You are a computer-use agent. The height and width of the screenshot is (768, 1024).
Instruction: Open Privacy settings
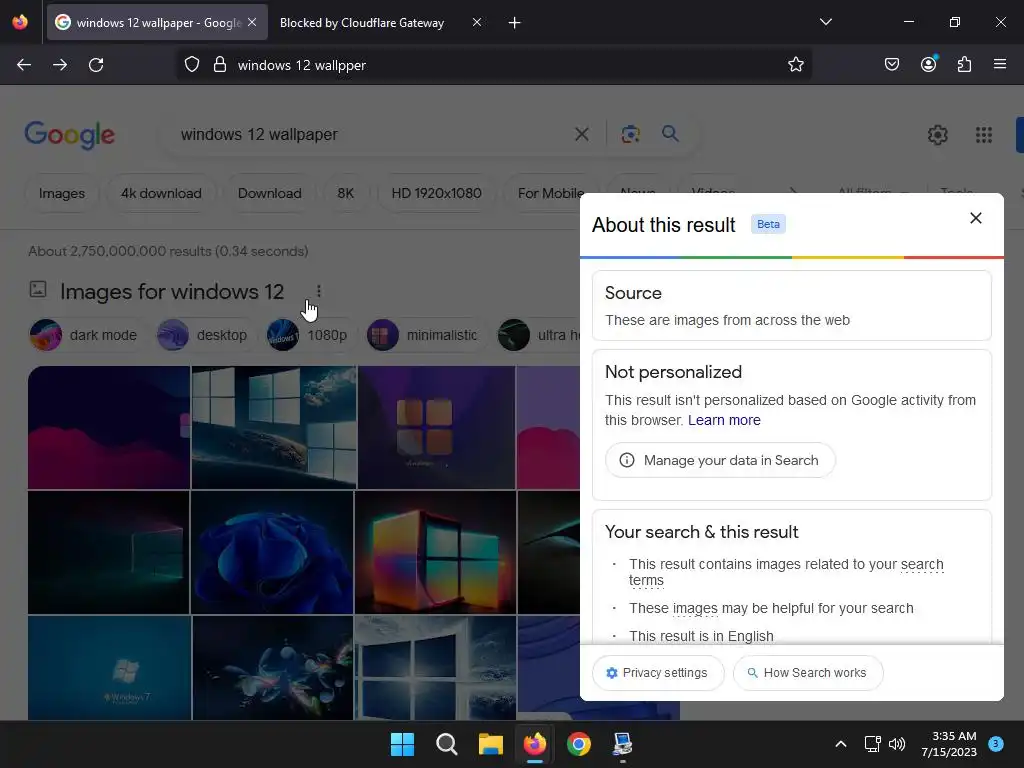click(x=658, y=673)
